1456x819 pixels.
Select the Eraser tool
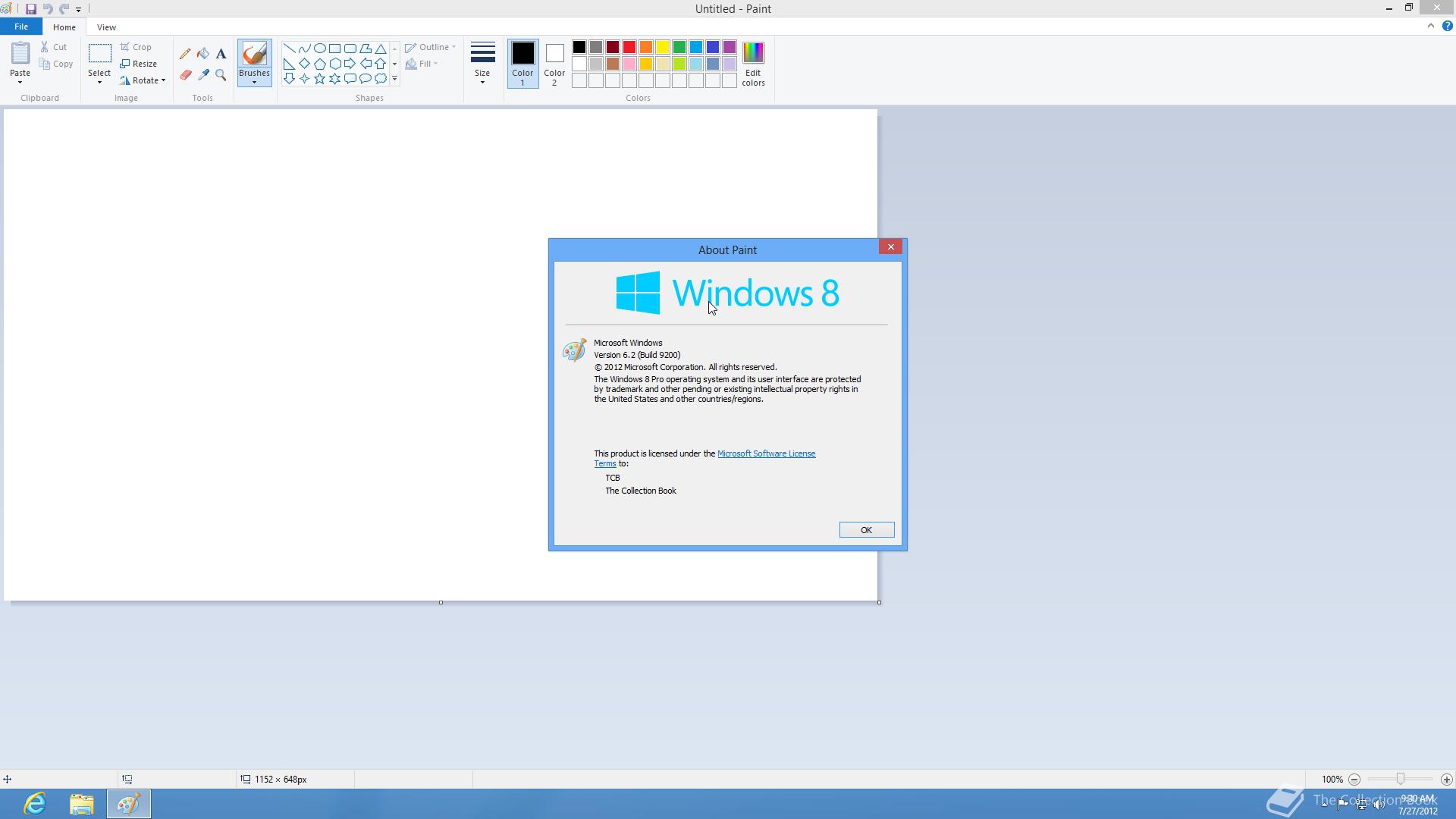tap(185, 75)
